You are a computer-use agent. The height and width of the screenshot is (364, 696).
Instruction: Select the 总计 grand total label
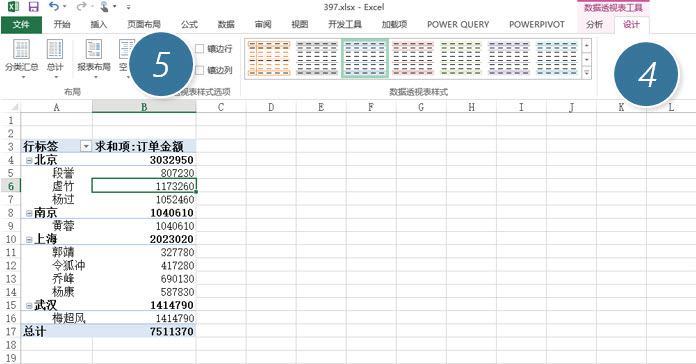point(35,332)
